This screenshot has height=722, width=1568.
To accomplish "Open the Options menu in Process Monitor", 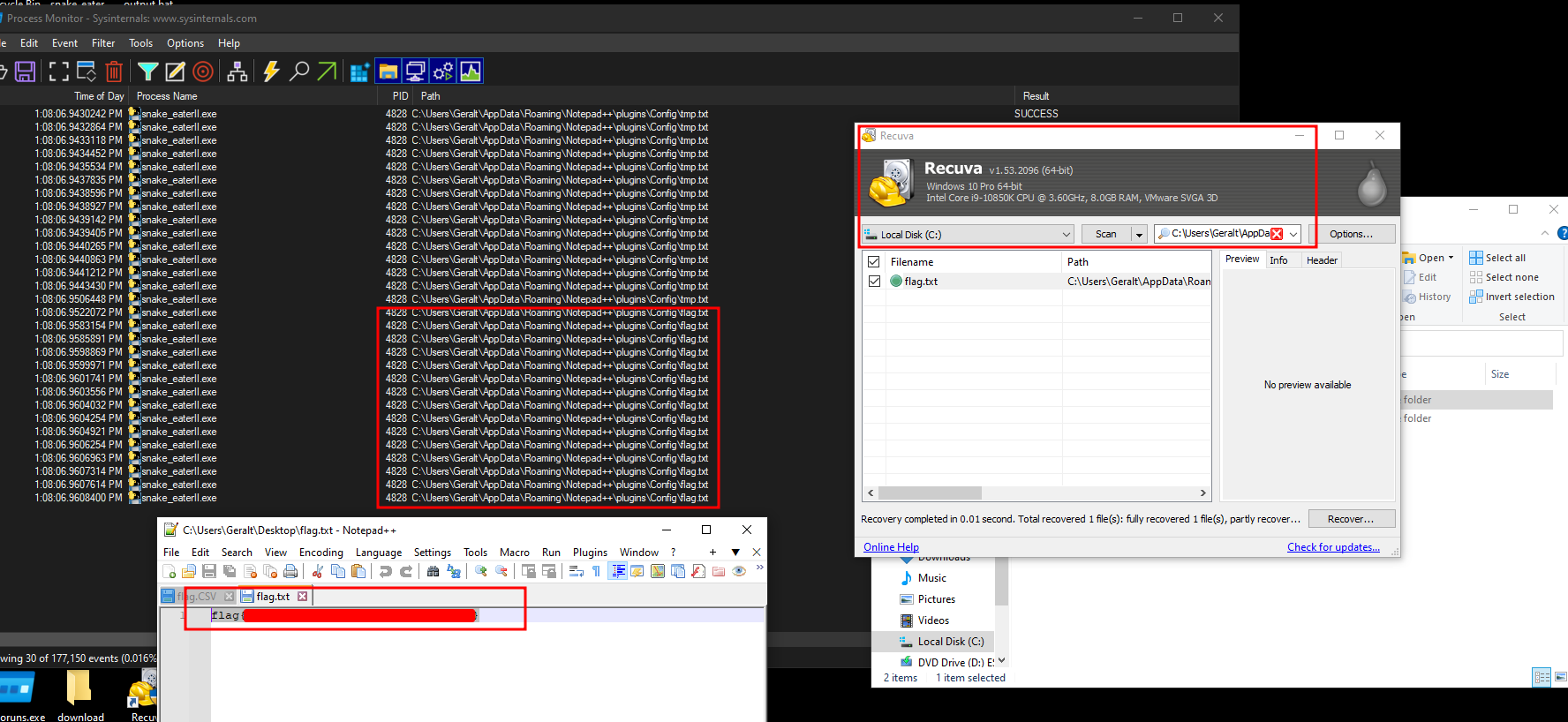I will (185, 43).
